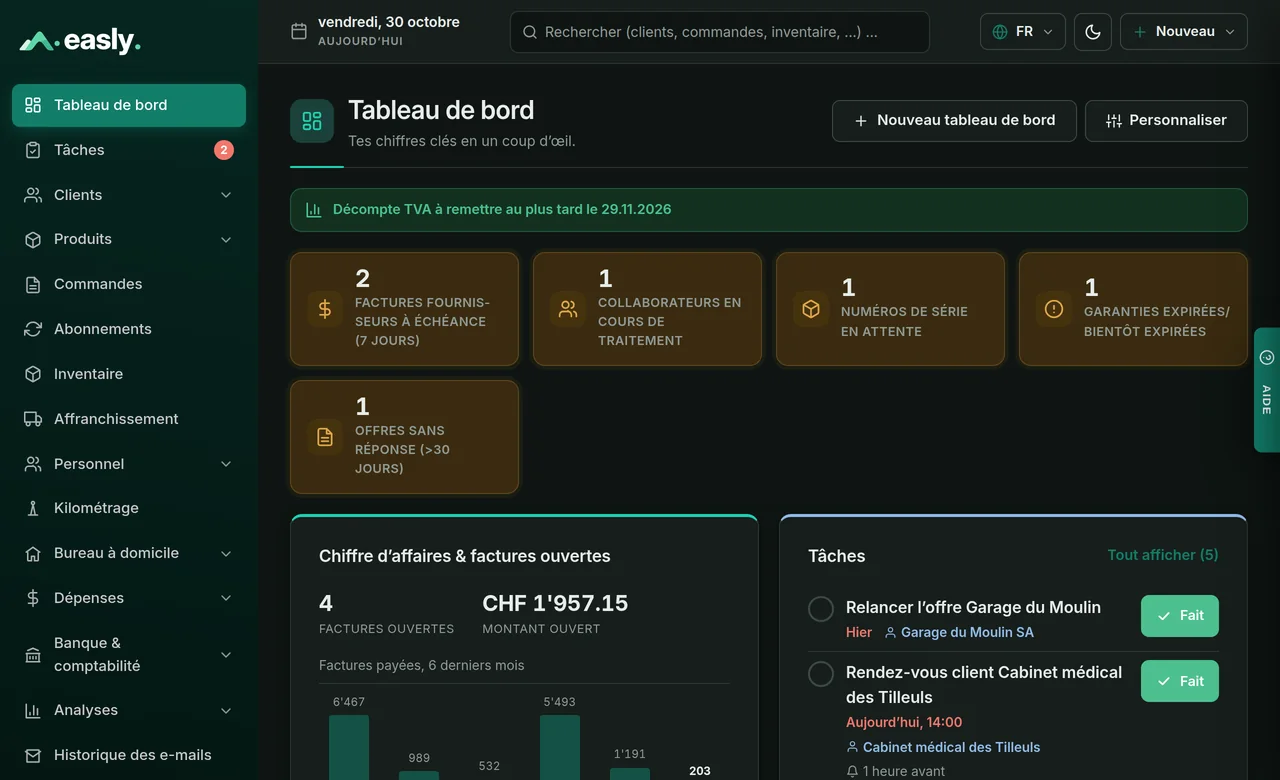This screenshot has width=1280, height=780.
Task: Expand the Banque & comptabilité chevron
Action: 226,655
